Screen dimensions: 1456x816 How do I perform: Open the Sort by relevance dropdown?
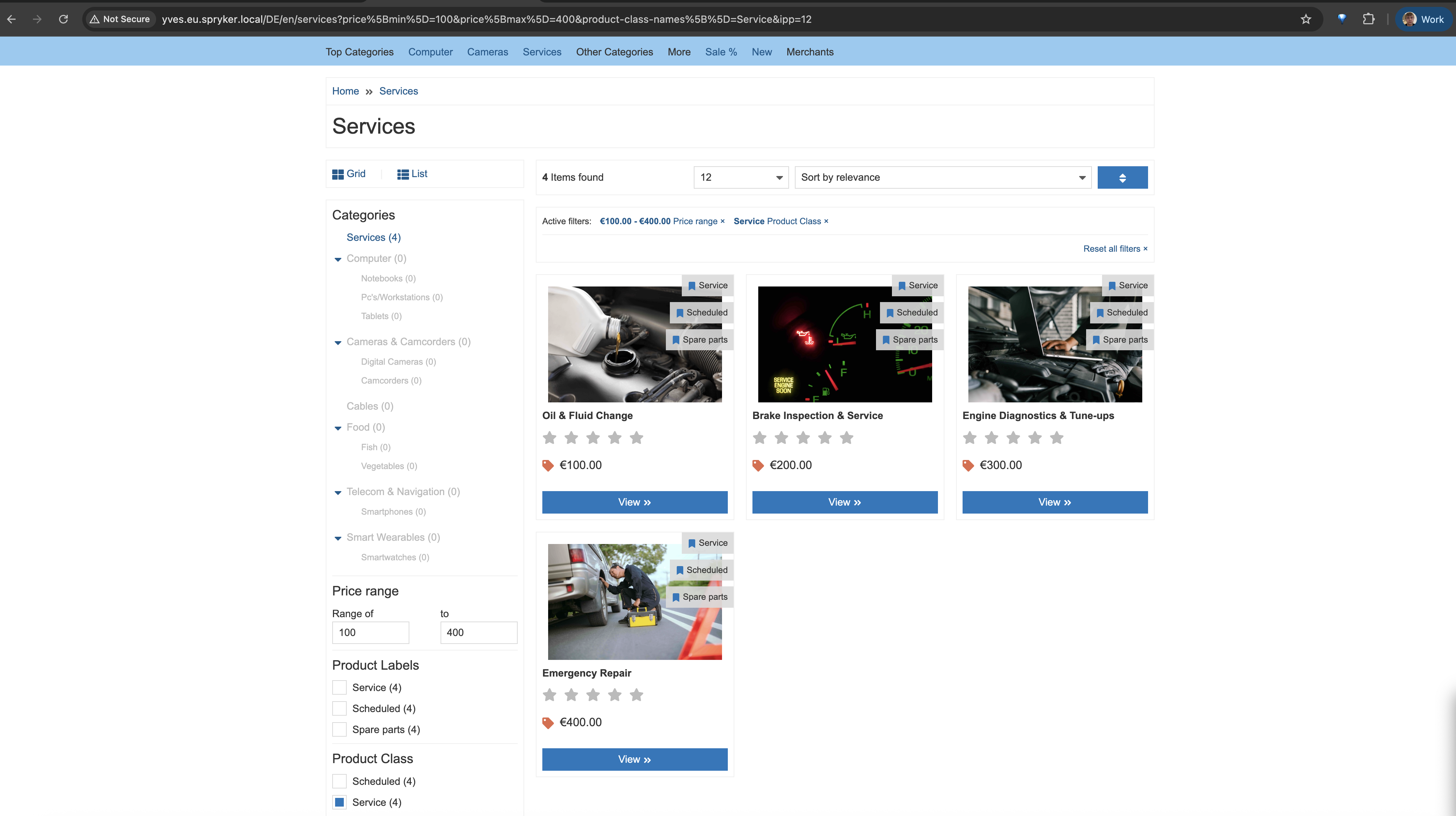(x=942, y=177)
